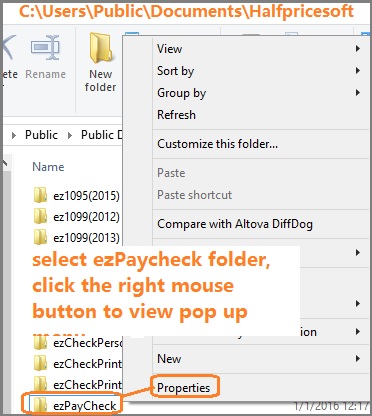Select the ez1095(2015) folder icon
Viewport: 372px width, 416px height.
point(40,195)
